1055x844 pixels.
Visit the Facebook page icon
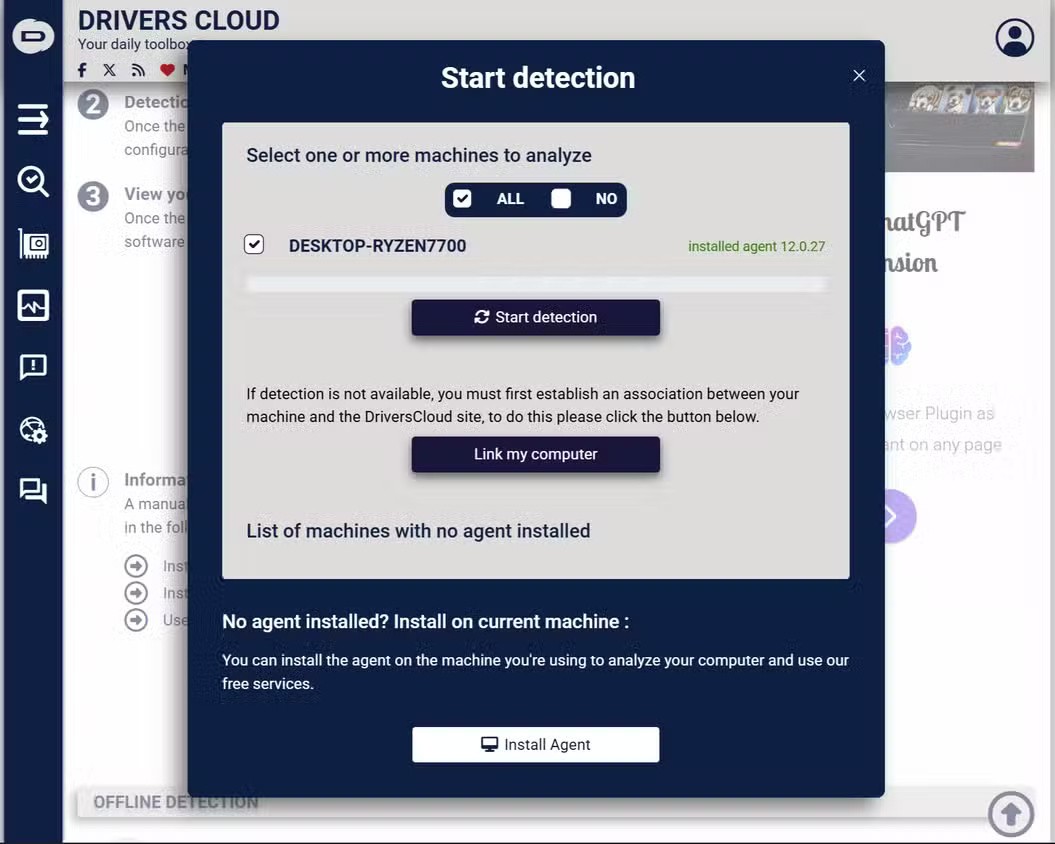pyautogui.click(x=82, y=70)
